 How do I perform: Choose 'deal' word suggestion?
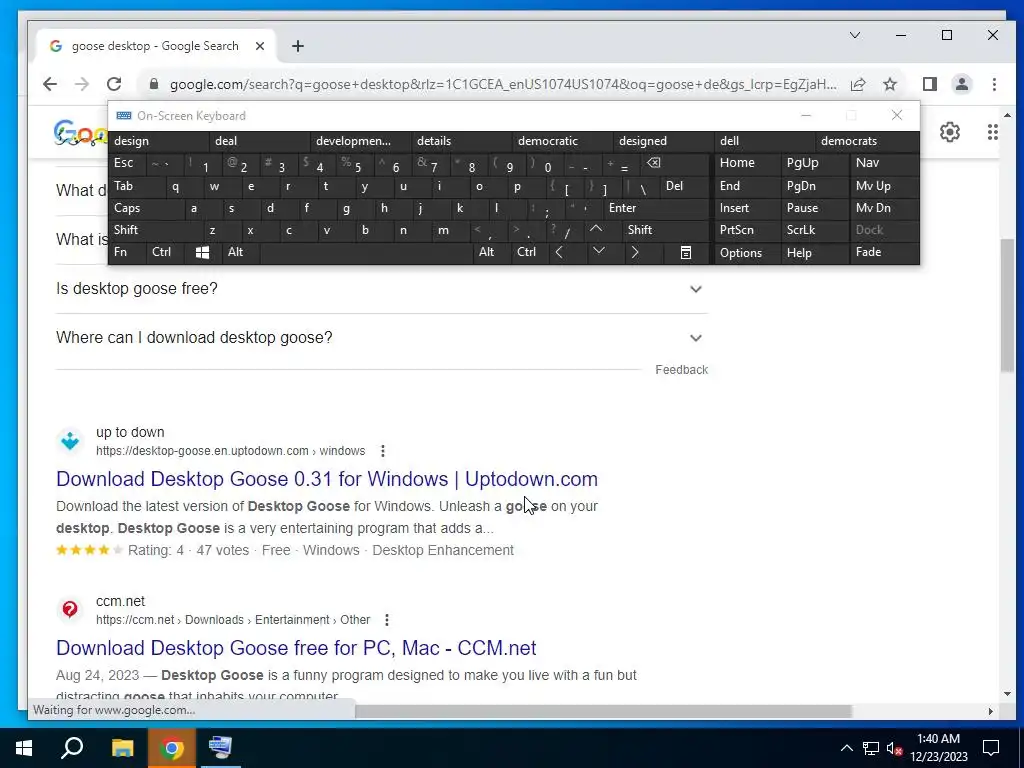(261, 141)
